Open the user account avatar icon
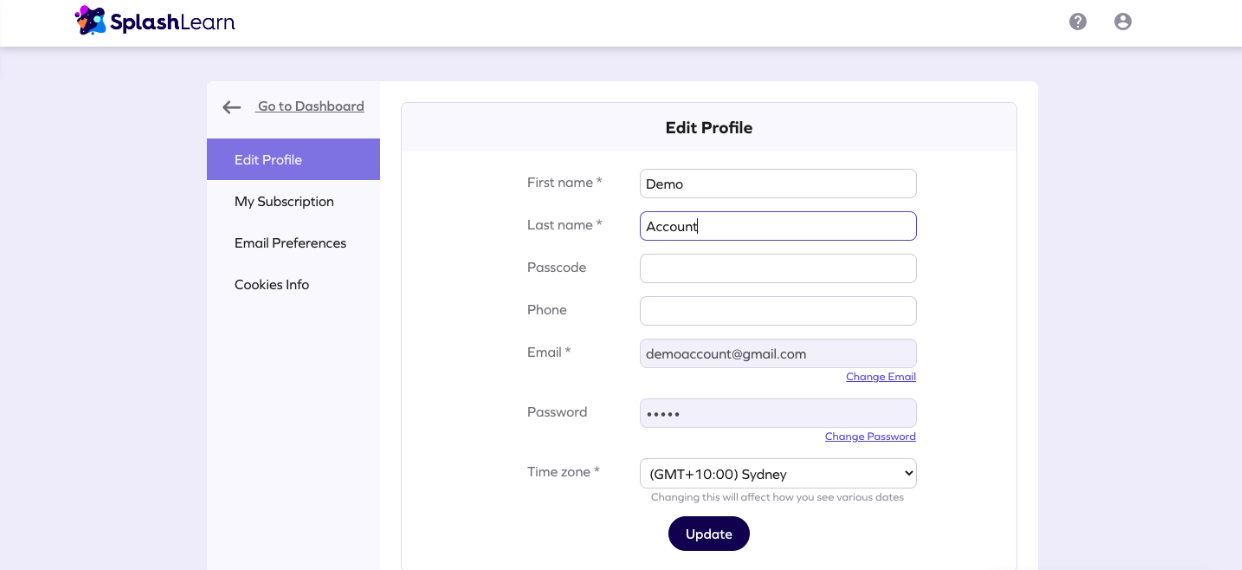The image size is (1242, 570). 1122,21
